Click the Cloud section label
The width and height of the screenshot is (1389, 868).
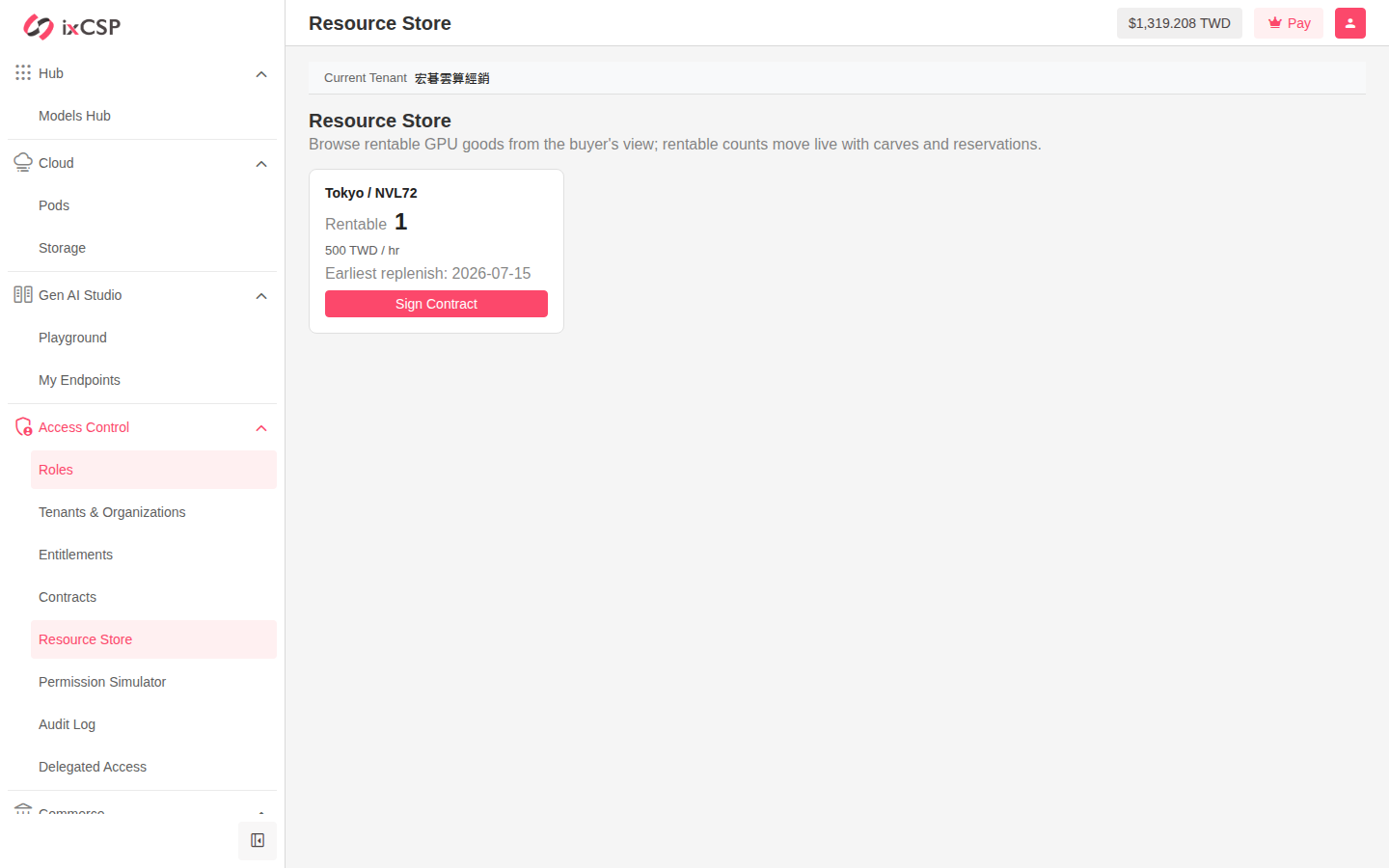tap(56, 163)
